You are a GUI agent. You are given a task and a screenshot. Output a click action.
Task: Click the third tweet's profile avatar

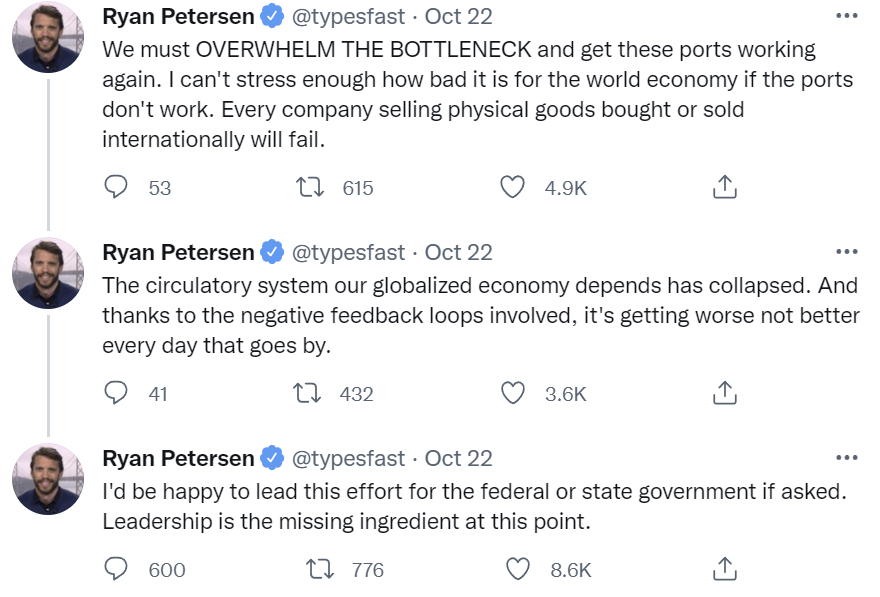coord(47,479)
